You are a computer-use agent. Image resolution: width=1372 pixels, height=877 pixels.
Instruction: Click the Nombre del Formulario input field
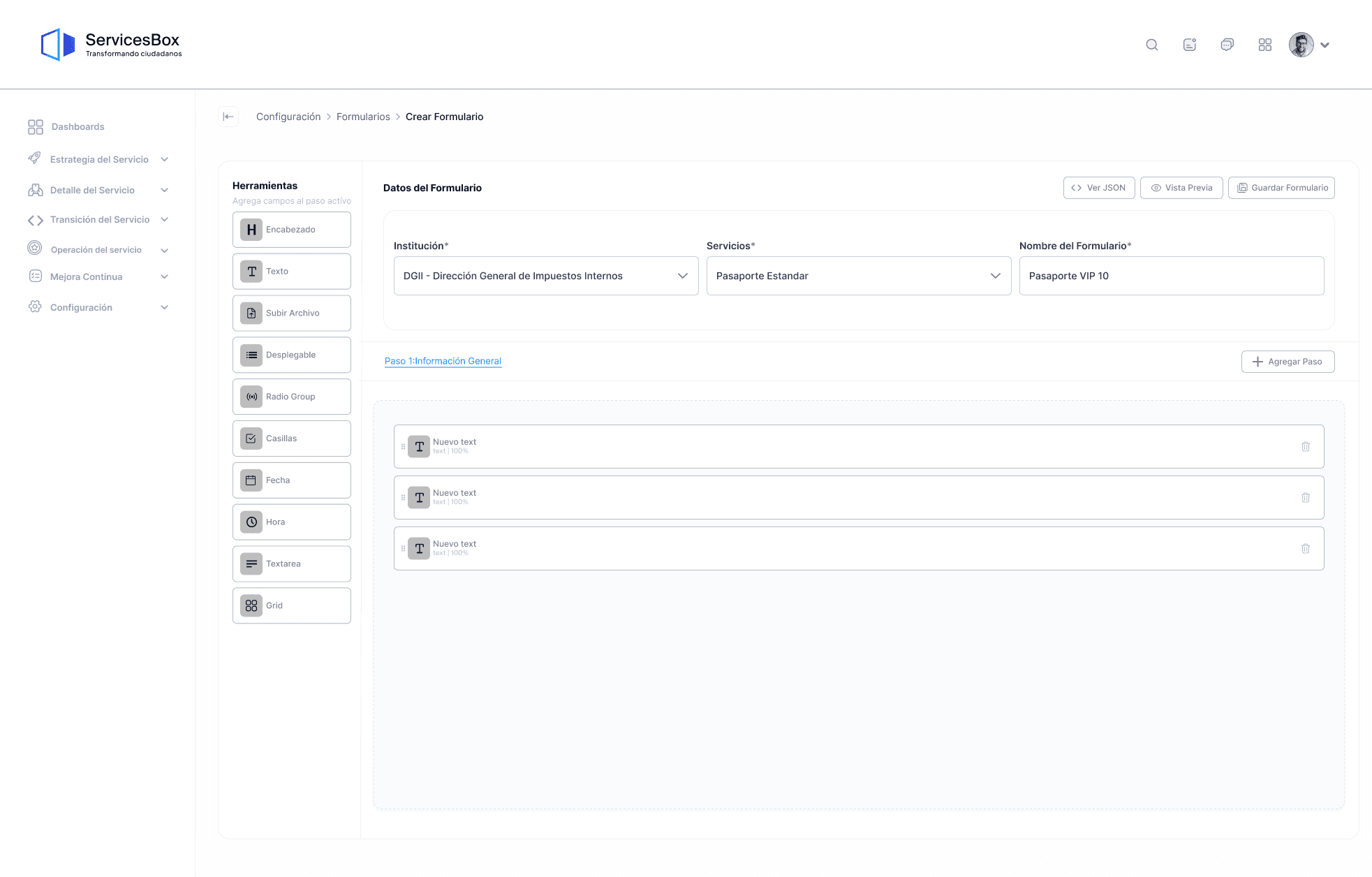point(1171,276)
